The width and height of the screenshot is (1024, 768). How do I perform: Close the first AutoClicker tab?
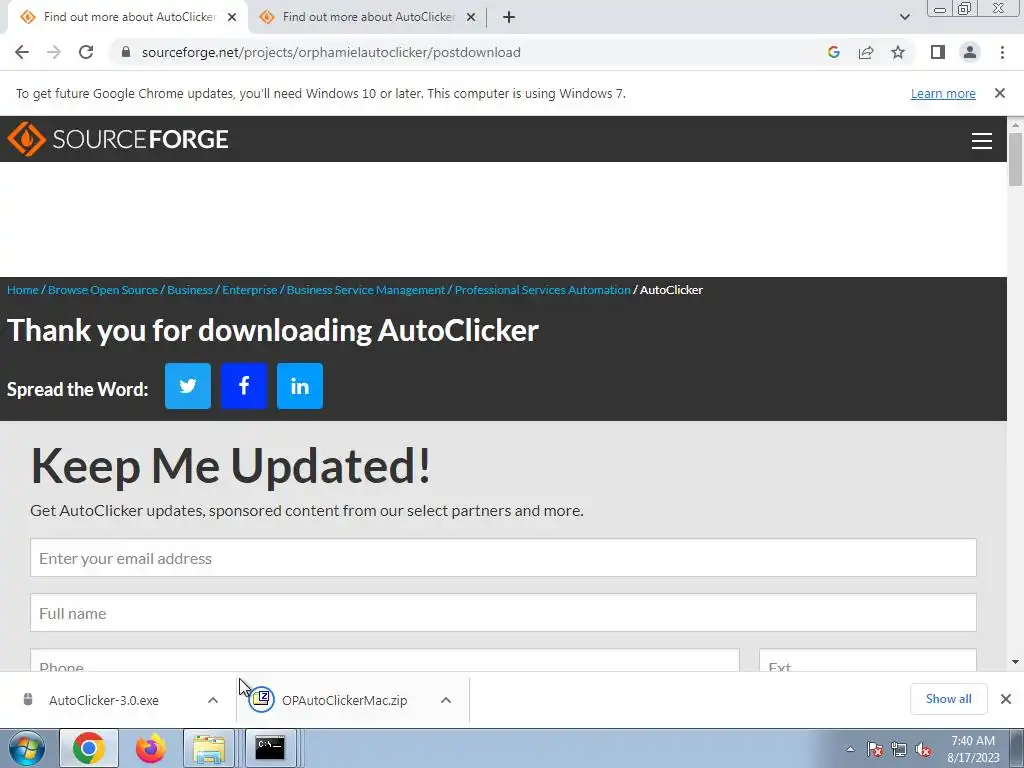point(232,17)
